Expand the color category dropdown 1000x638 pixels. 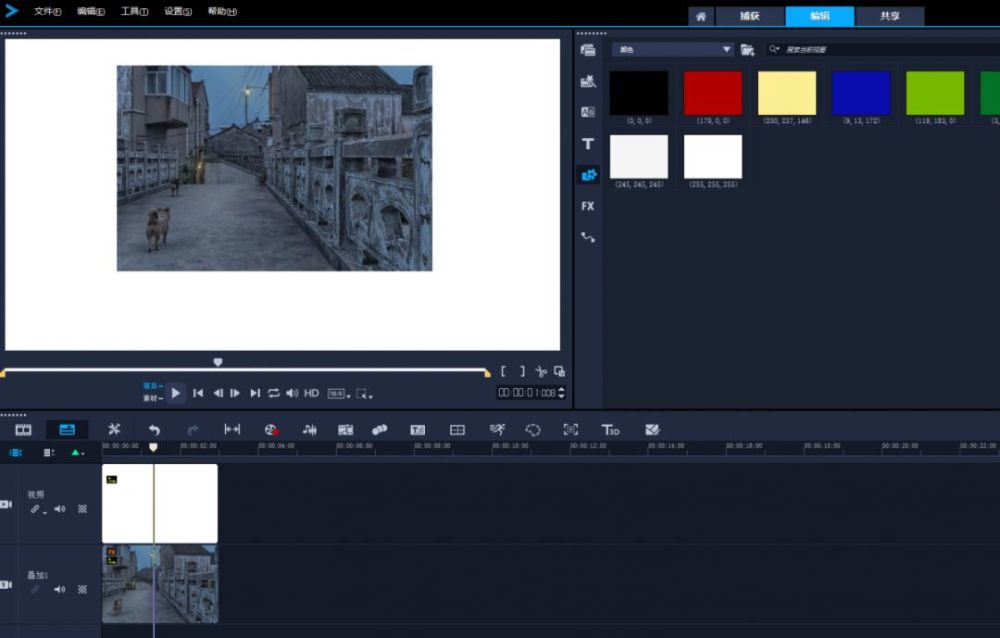click(x=727, y=49)
